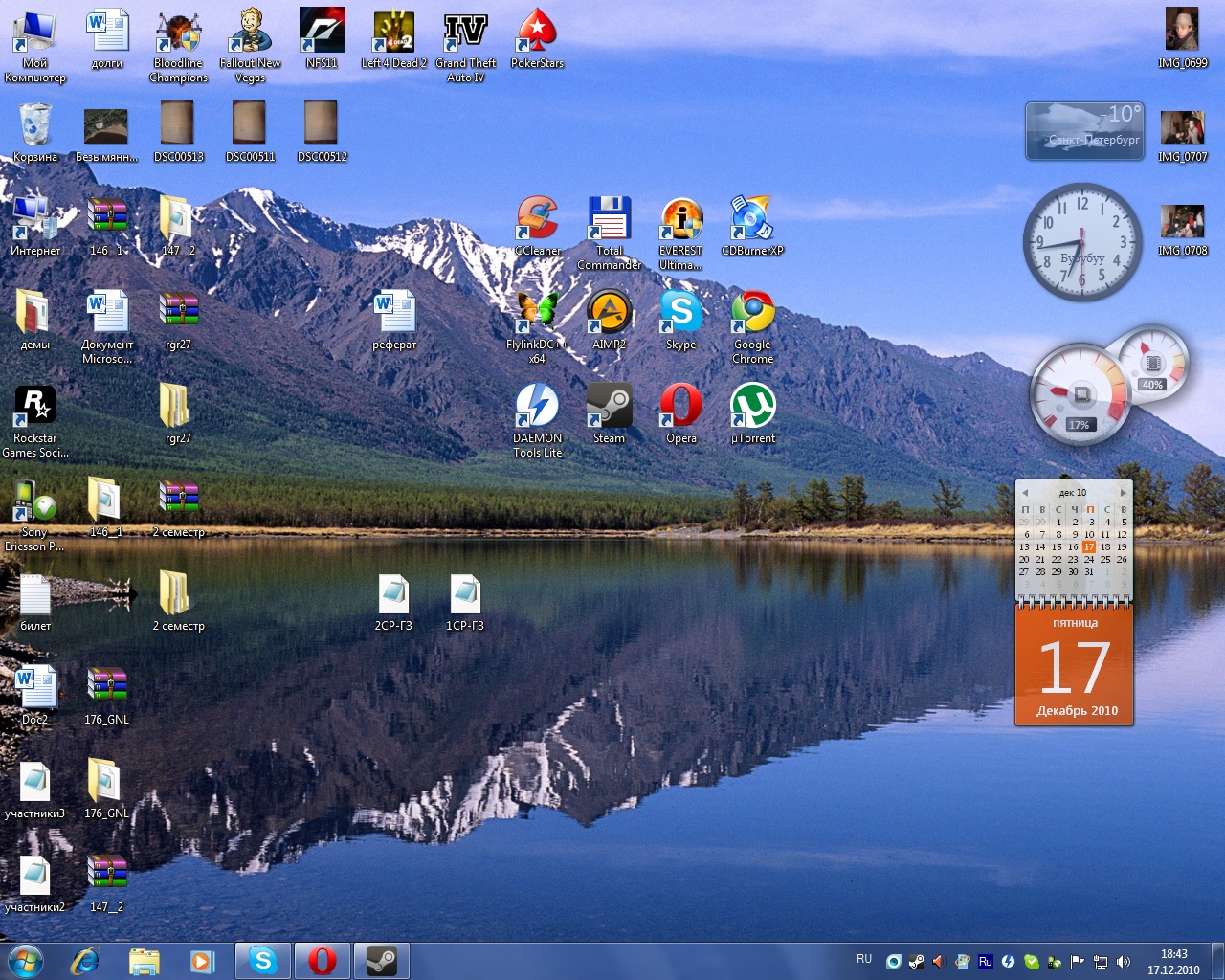Select the FlylinkDC++ x64 butterfly icon
Image resolution: width=1225 pixels, height=980 pixels.
click(x=537, y=326)
